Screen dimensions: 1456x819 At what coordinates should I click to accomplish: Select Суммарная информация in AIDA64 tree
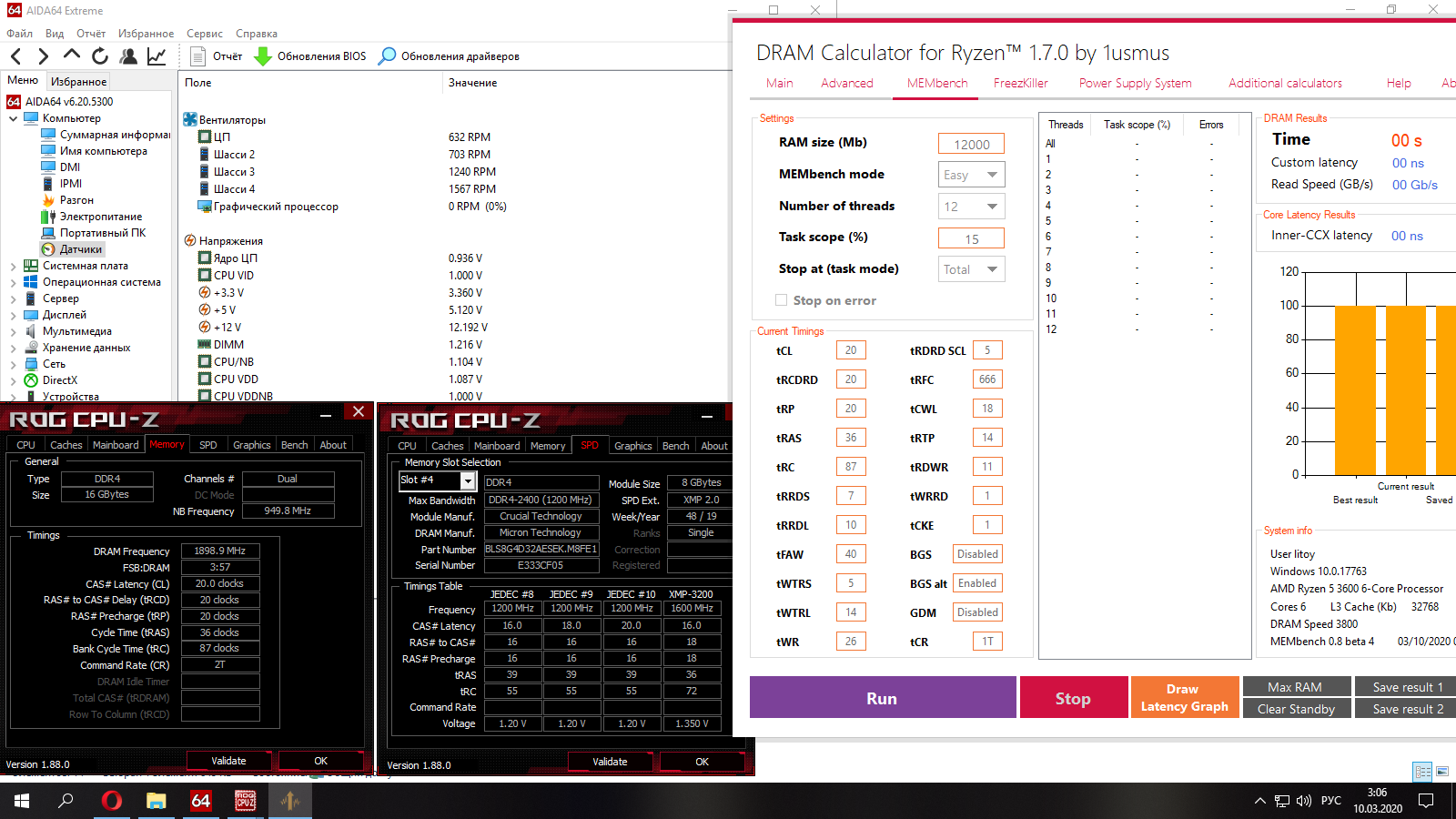106,135
